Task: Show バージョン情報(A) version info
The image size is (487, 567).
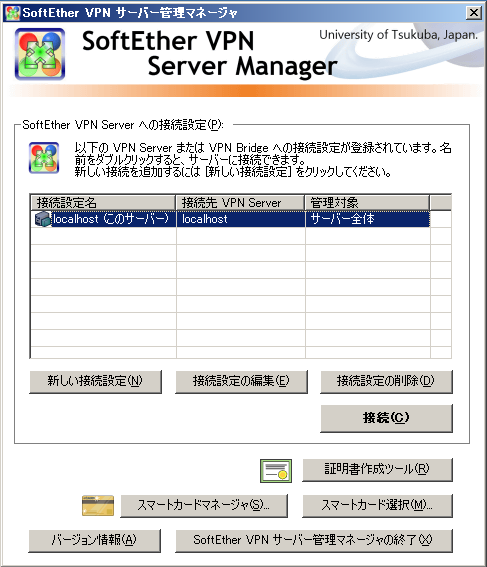Action: point(94,541)
